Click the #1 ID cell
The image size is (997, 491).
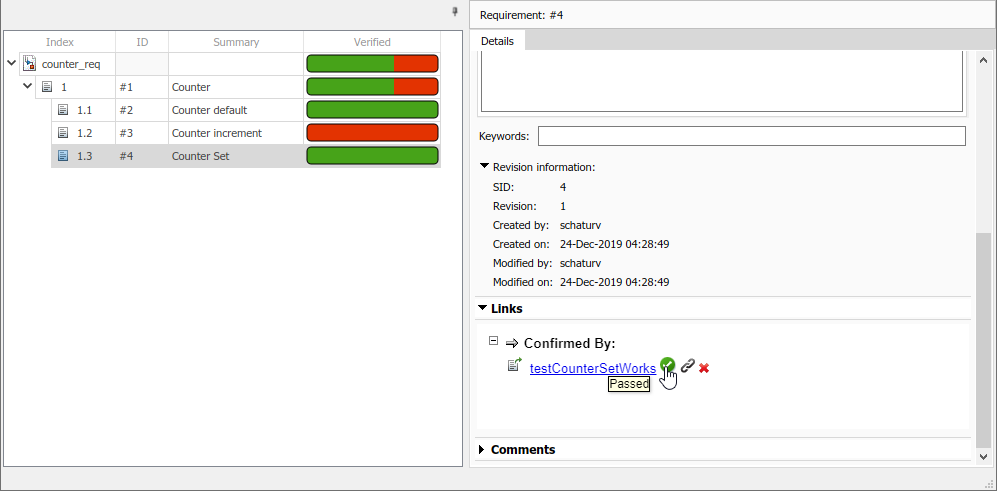tap(142, 87)
